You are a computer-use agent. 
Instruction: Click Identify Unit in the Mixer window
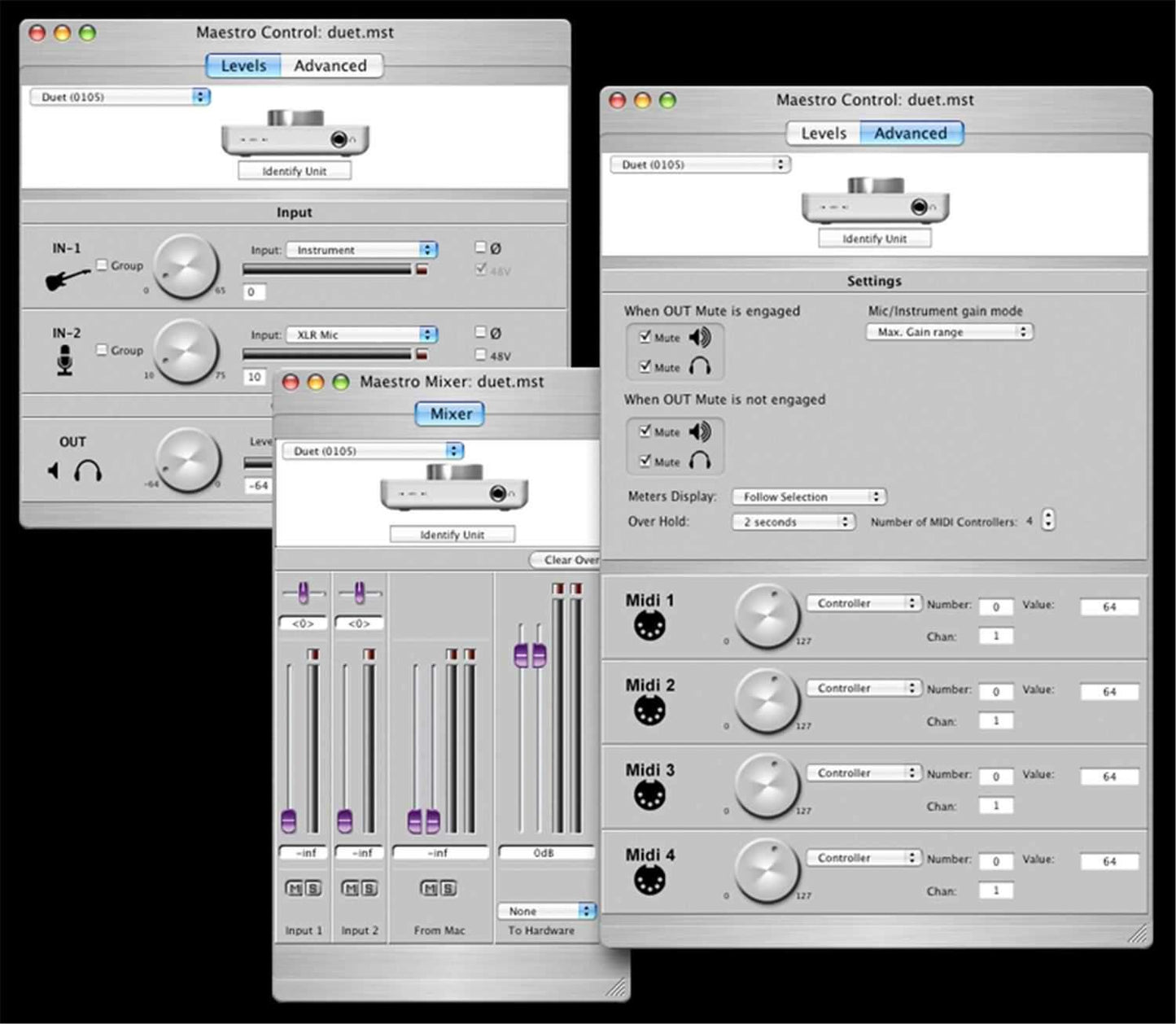[453, 534]
